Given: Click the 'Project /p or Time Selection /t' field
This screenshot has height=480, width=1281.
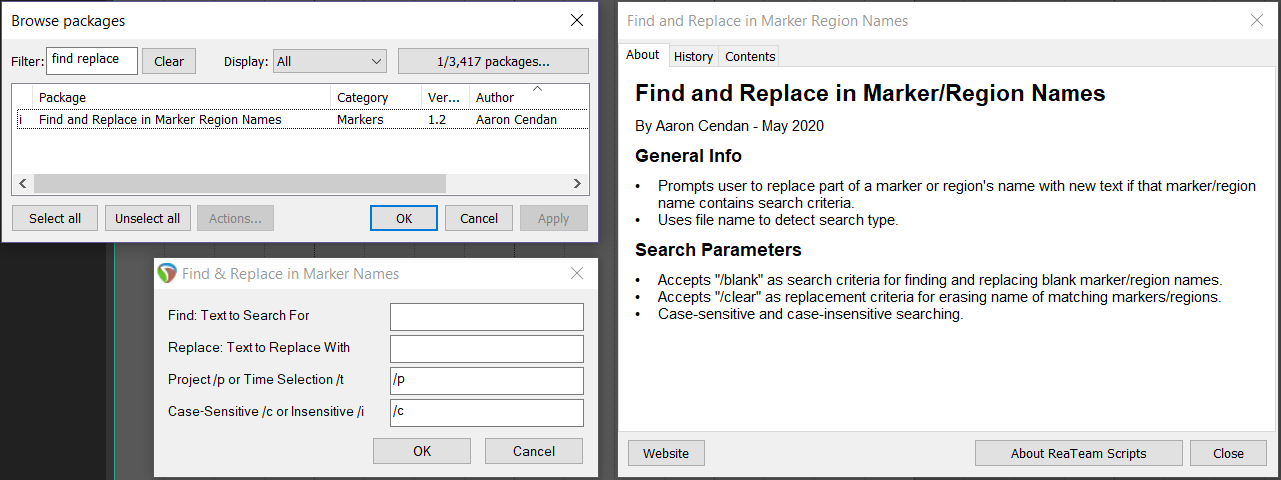Looking at the screenshot, I should 487,381.
